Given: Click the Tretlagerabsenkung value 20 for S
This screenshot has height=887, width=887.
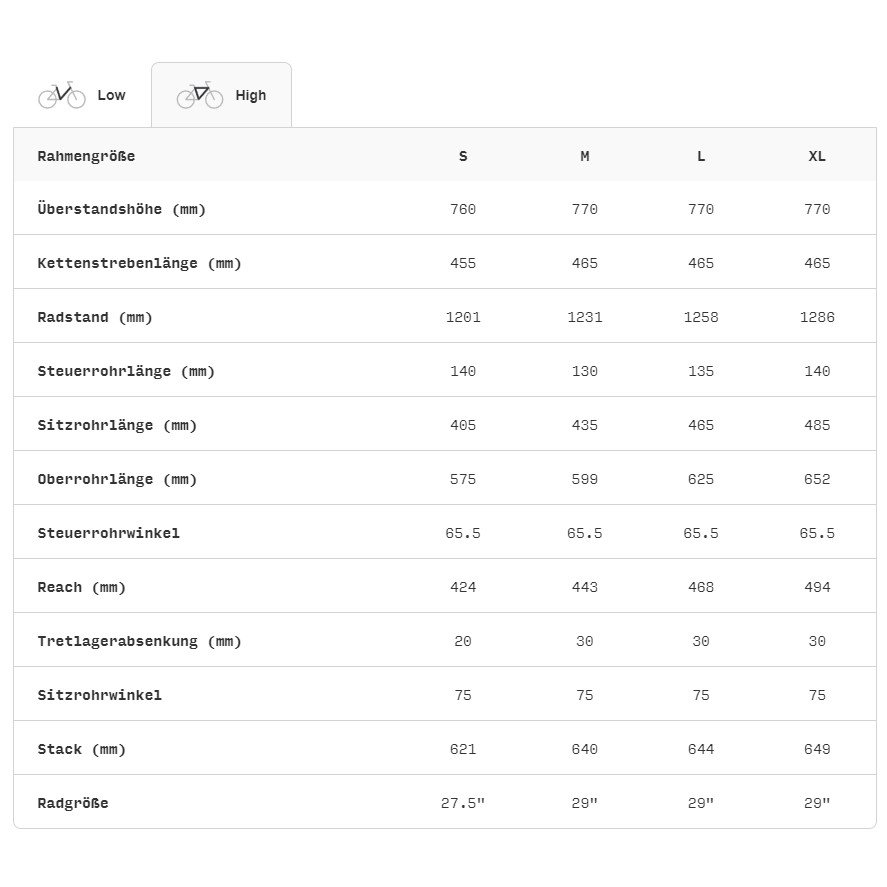Looking at the screenshot, I should (x=463, y=642).
